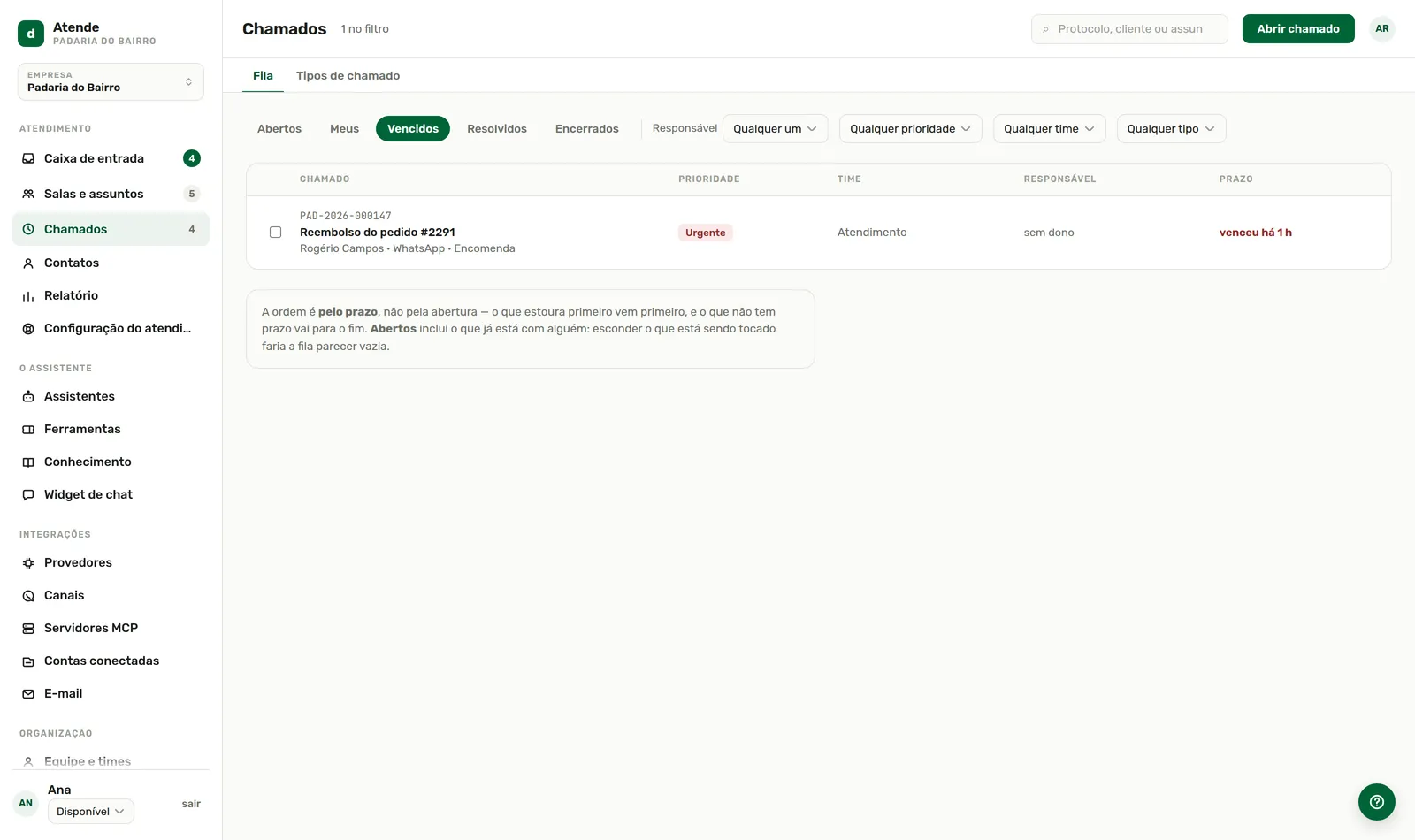This screenshot has width=1415, height=840.
Task: Click the PRIORIDADE column header
Action: (x=708, y=179)
